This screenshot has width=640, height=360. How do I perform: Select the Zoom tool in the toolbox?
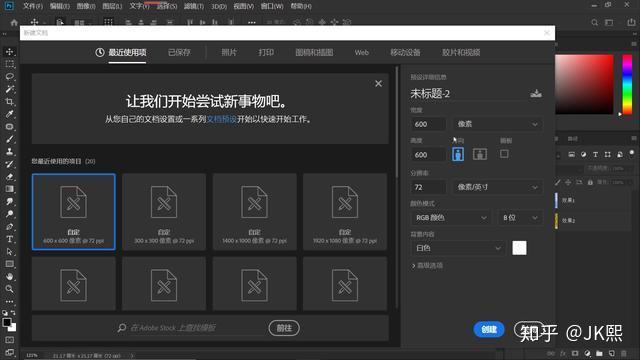[x=9, y=289]
